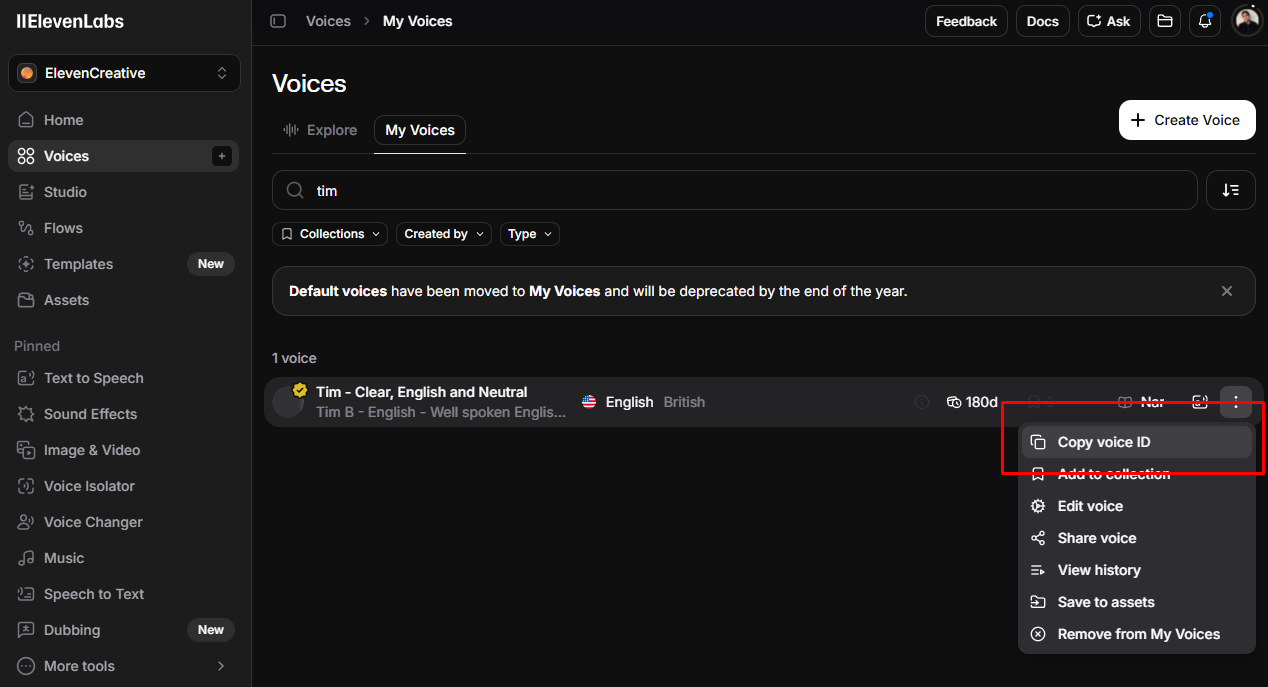Click the Create Voice button

click(x=1187, y=120)
